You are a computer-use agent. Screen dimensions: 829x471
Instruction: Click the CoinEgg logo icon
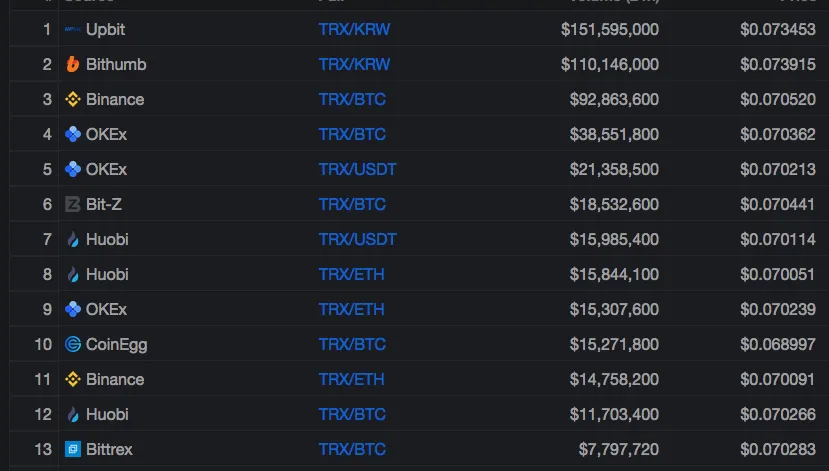tap(72, 344)
